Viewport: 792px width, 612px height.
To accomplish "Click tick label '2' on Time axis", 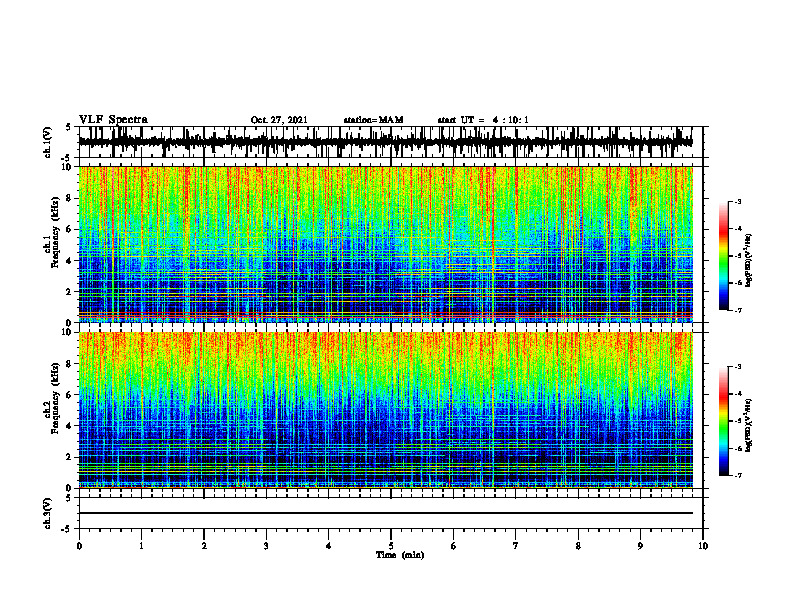I will (x=204, y=546).
